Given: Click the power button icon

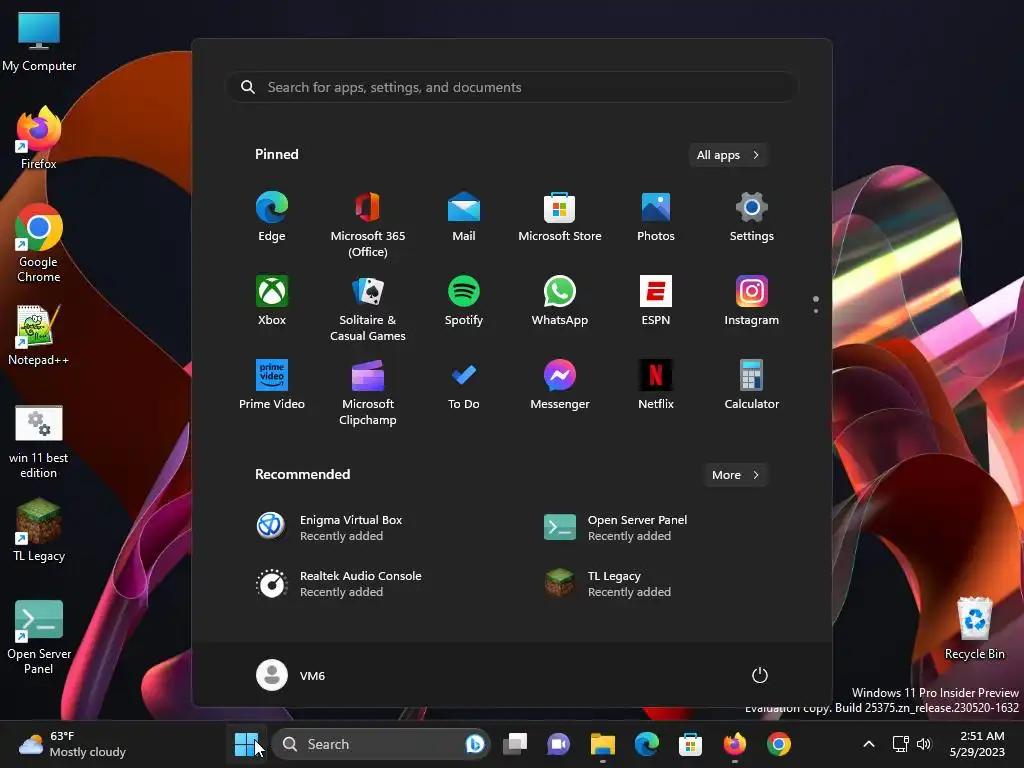Looking at the screenshot, I should tap(760, 675).
